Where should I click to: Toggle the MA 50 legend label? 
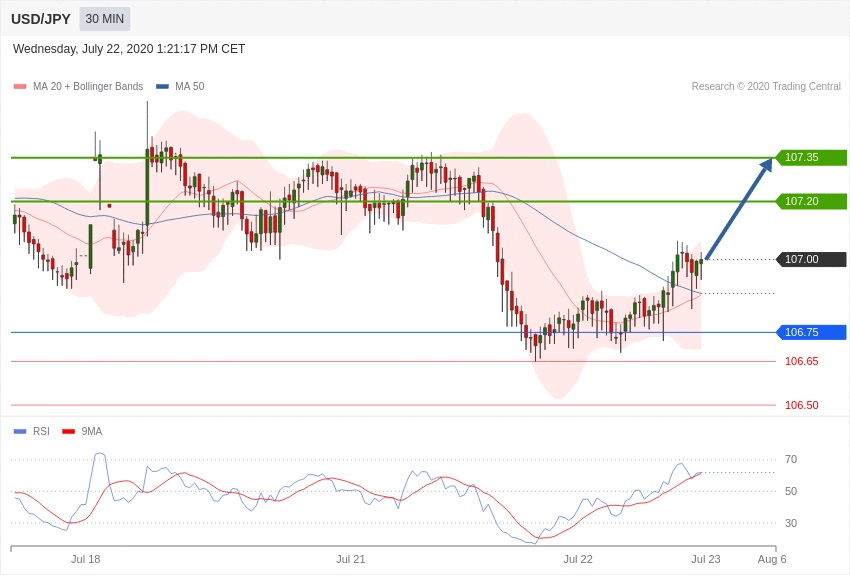[189, 87]
